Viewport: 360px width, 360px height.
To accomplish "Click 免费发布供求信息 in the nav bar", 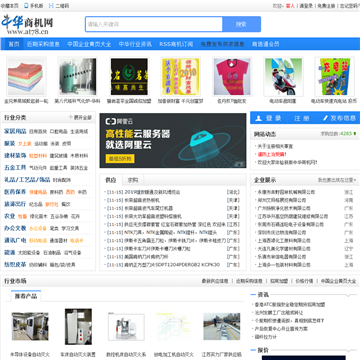I will (222, 44).
